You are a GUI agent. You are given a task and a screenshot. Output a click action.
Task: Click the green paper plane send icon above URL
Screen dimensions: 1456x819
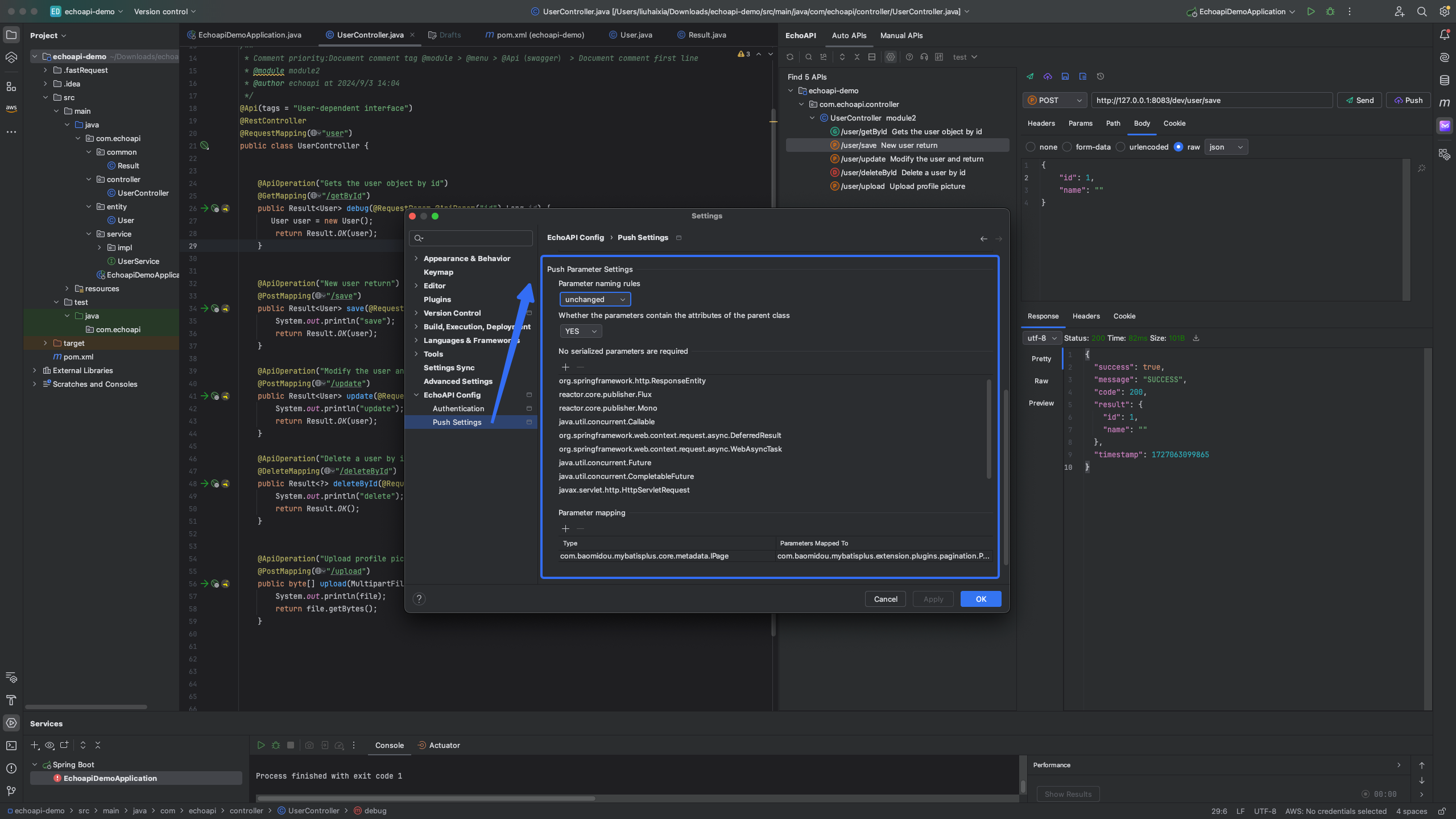pyautogui.click(x=1030, y=76)
